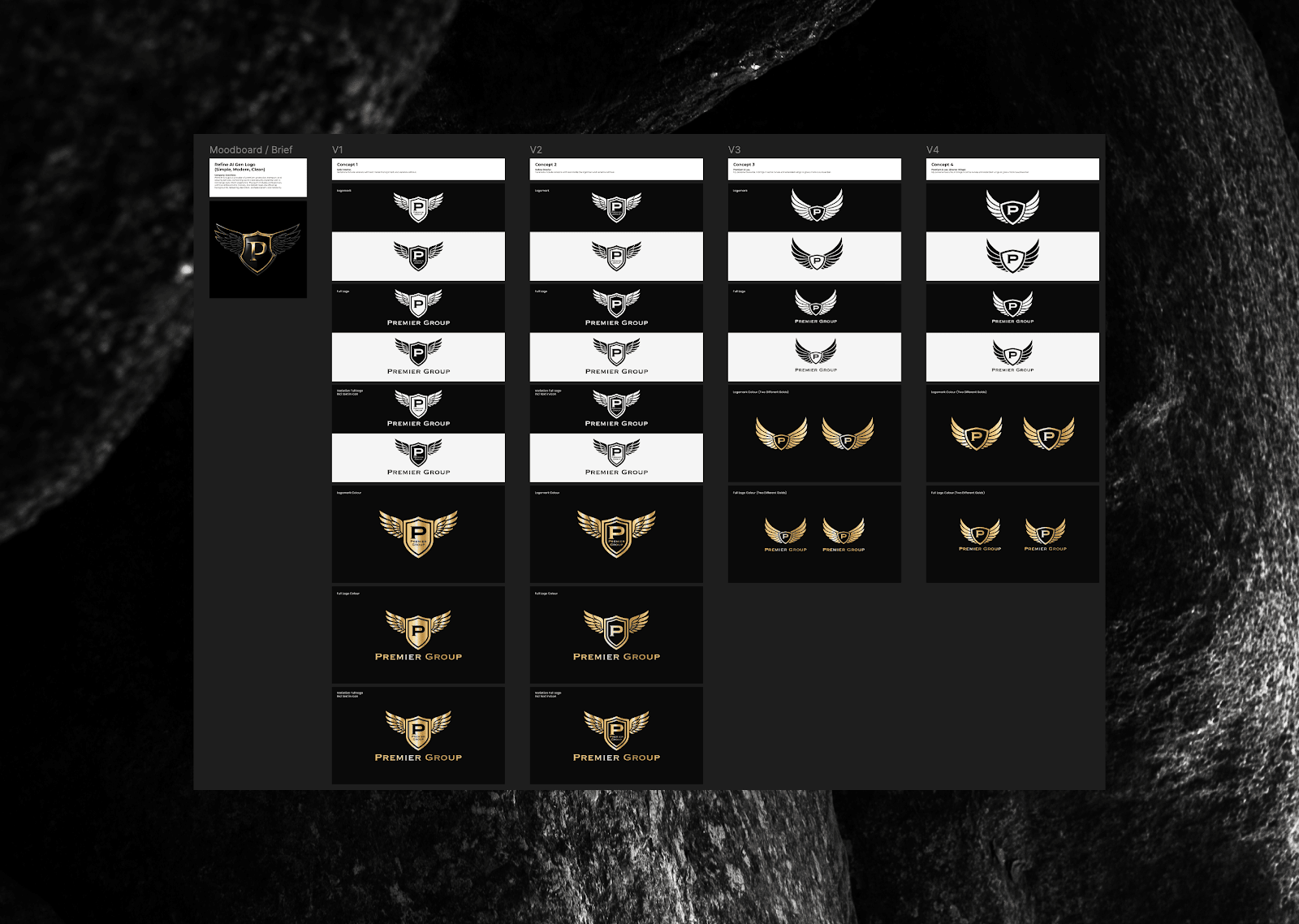Click V1 gold shield under "Logomark Colour"

pos(418,533)
